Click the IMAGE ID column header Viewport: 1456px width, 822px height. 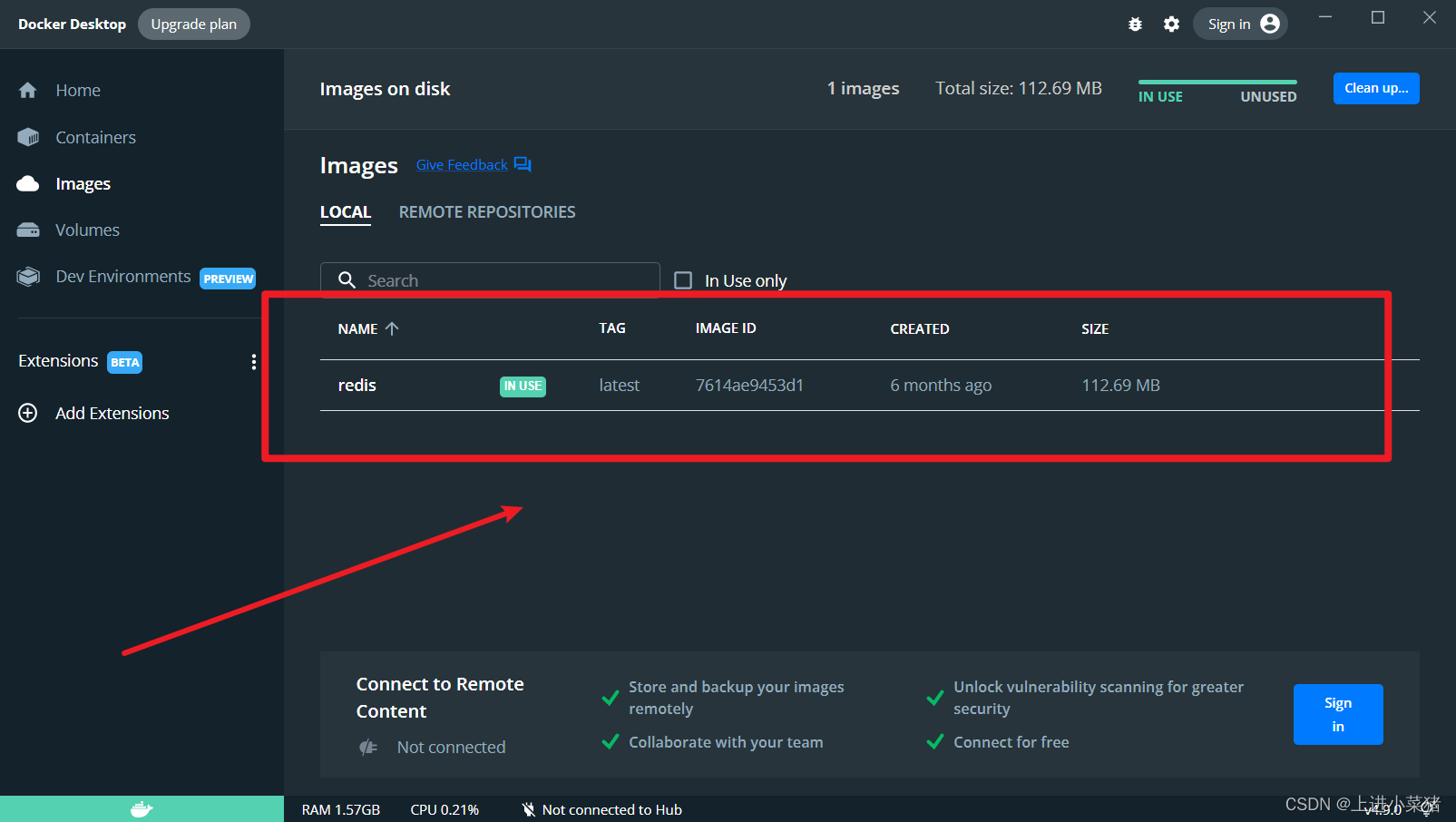click(726, 328)
